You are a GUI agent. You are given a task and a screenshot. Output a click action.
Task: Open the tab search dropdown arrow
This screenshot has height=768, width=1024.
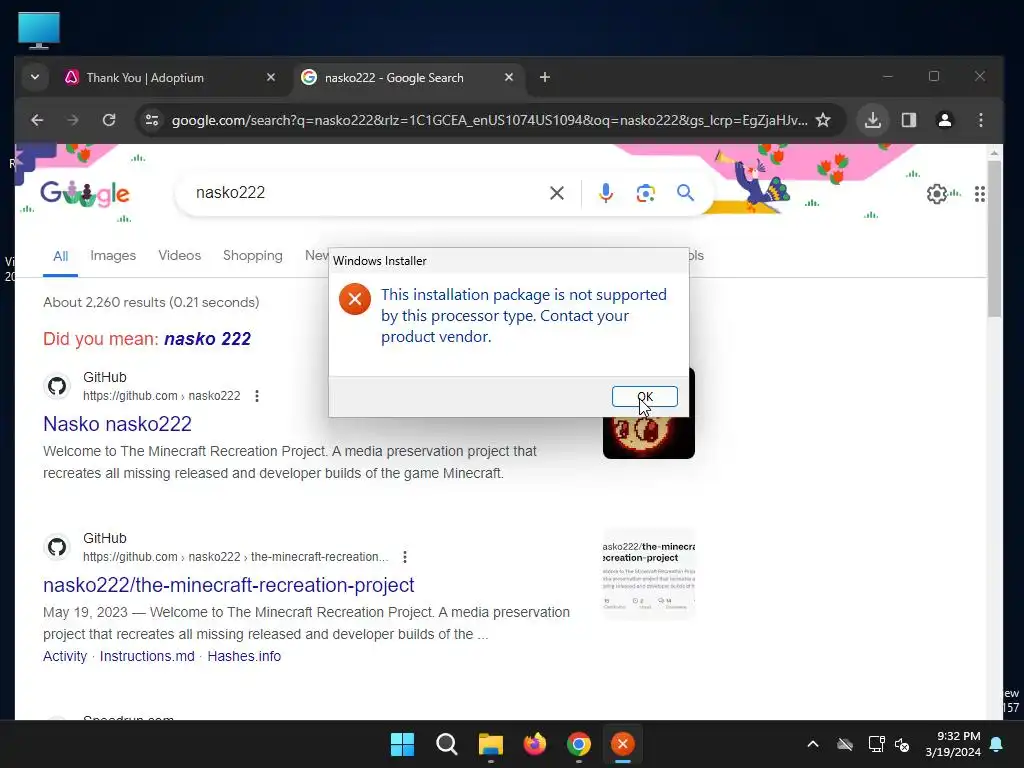(35, 77)
